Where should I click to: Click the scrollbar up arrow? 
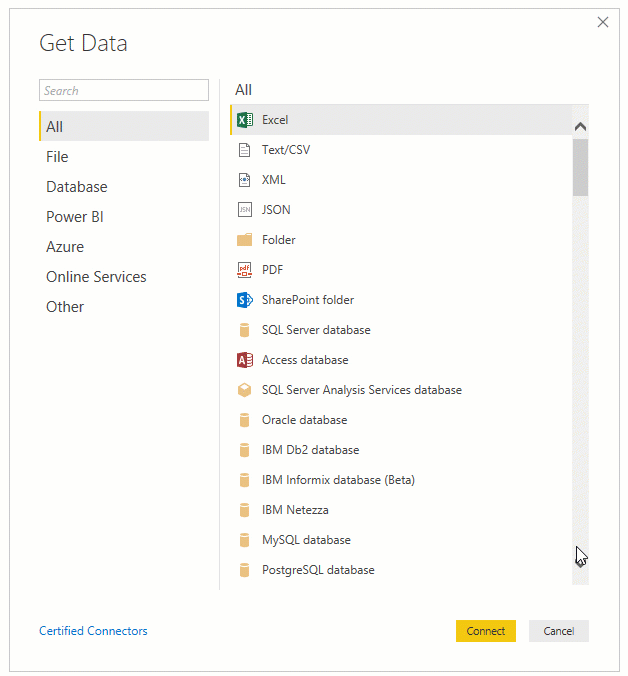coord(580,127)
